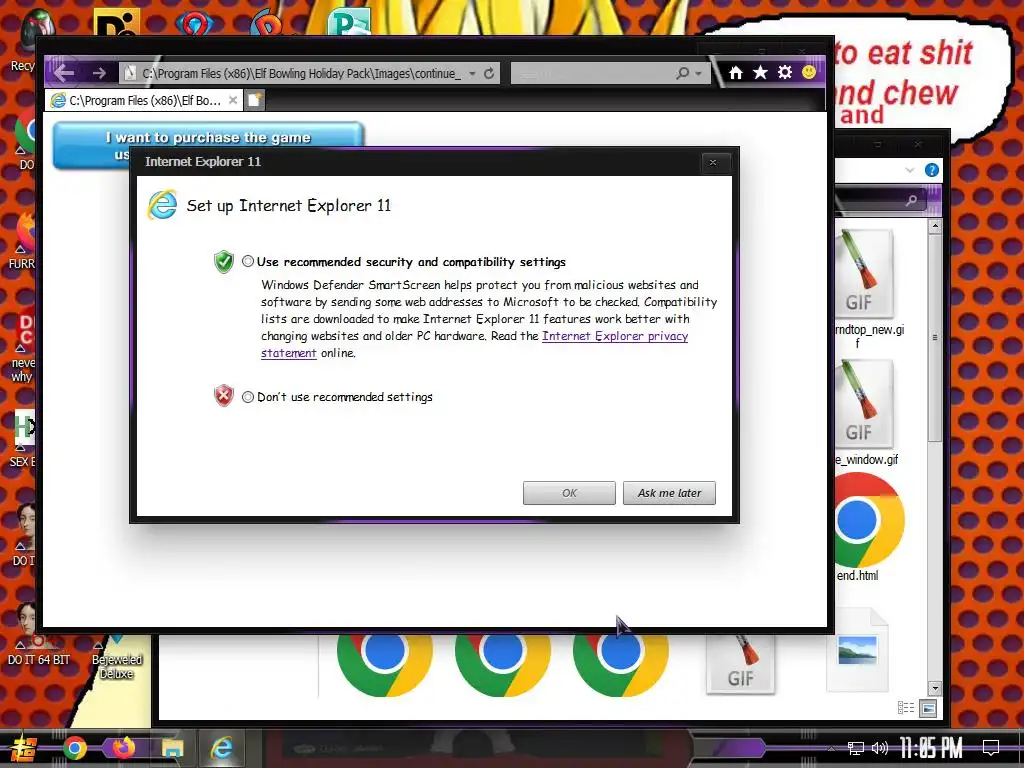Click File Explorer help question mark icon
1024x768 pixels.
(932, 170)
